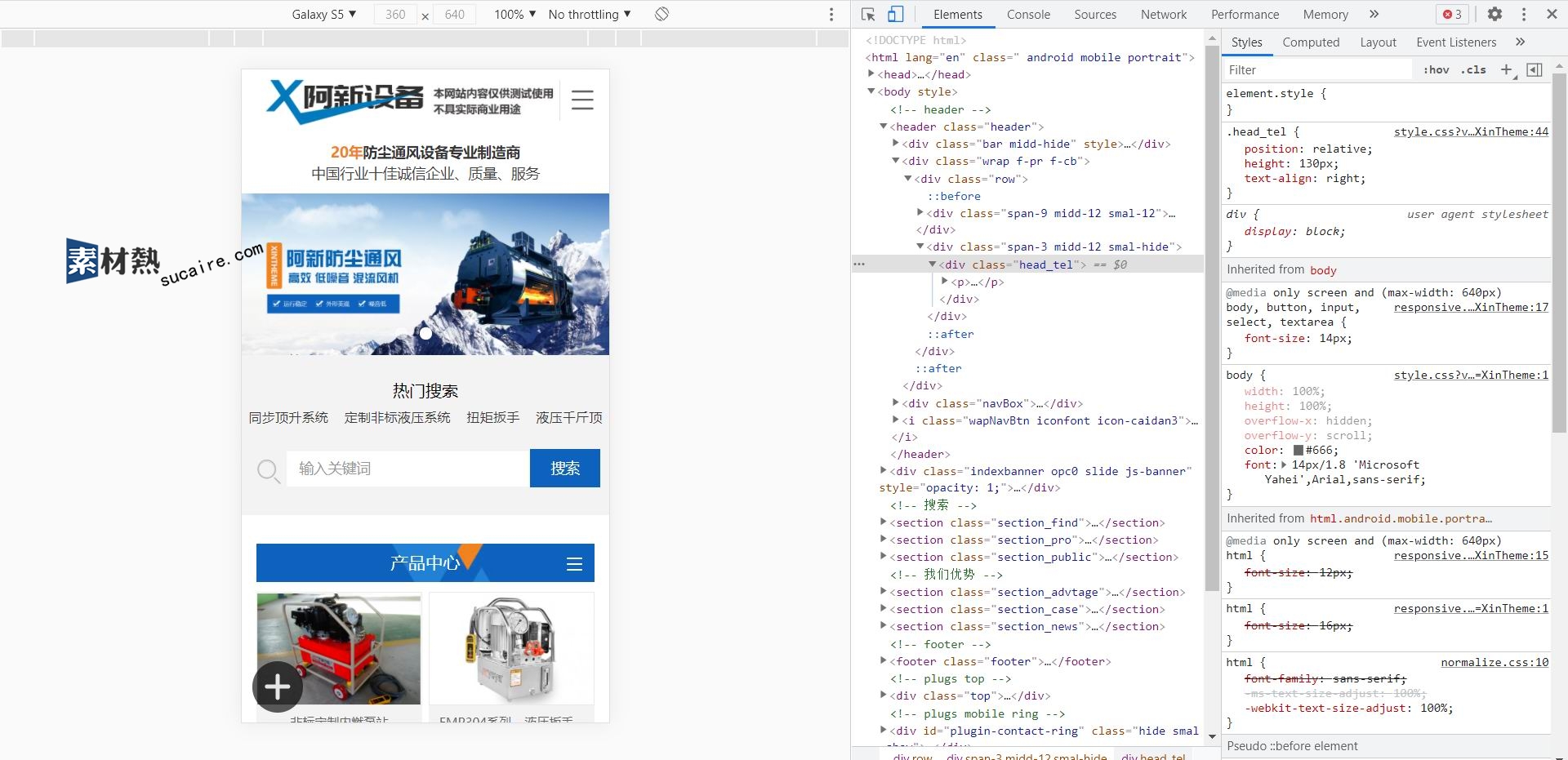Viewport: 1568px width, 760px height.
Task: Open the style.css?v…XinTheme:44 source link
Action: 1471,131
